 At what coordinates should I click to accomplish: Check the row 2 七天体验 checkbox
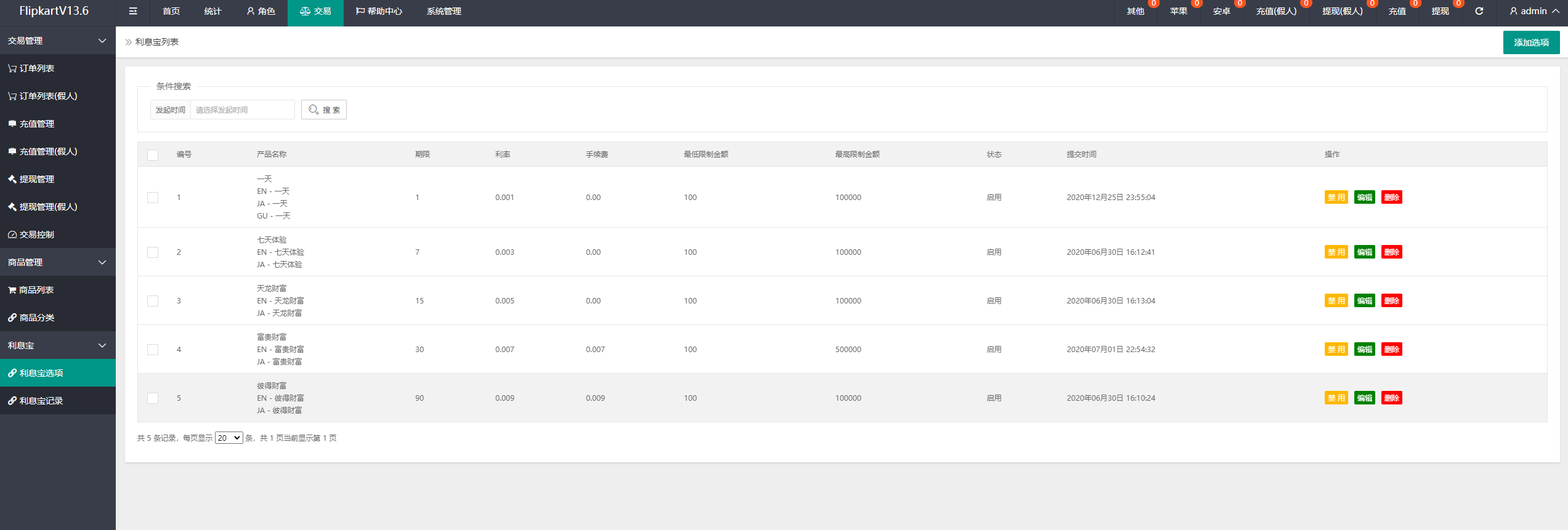tap(153, 252)
